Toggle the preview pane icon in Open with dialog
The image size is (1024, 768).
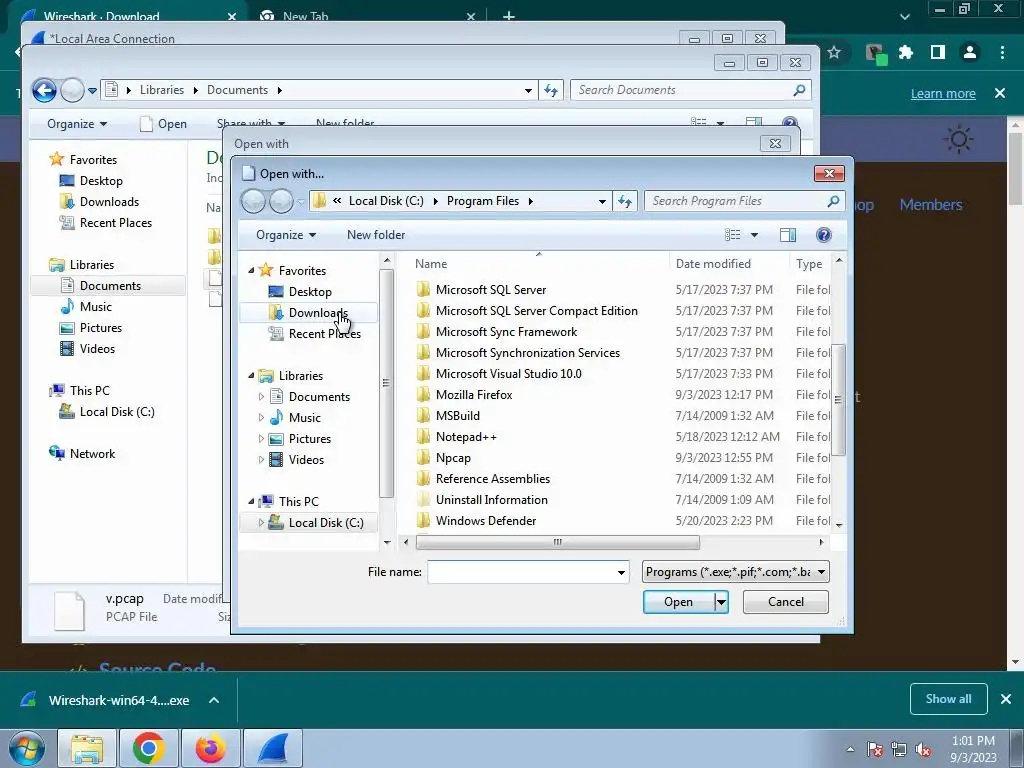[x=788, y=235]
